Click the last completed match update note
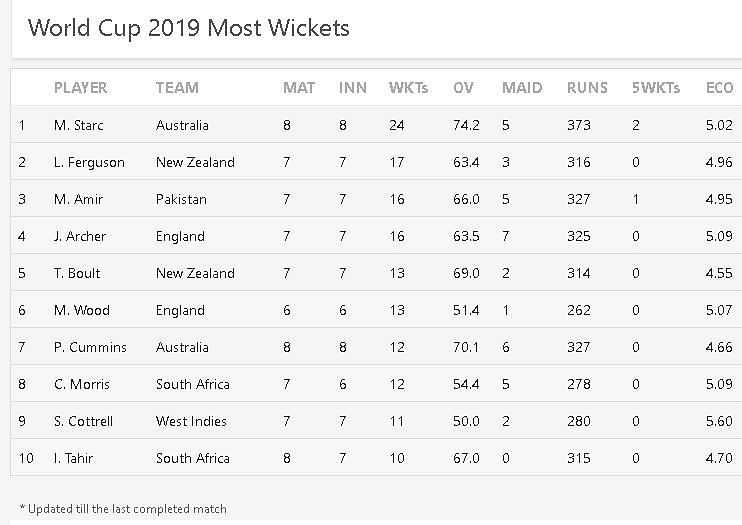The height and width of the screenshot is (525, 742). tap(123, 509)
